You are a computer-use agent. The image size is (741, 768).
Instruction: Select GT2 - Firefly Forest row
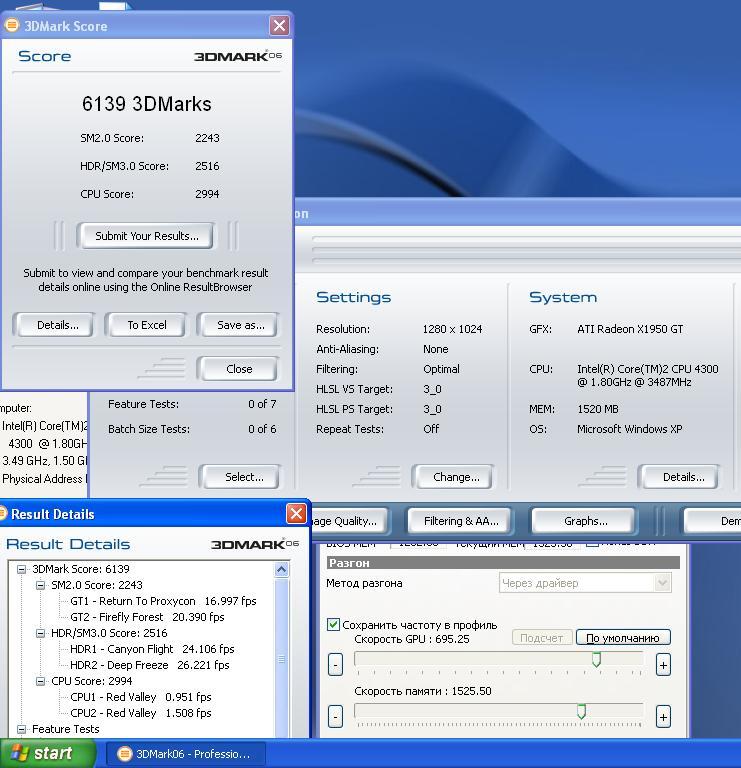[x=147, y=617]
